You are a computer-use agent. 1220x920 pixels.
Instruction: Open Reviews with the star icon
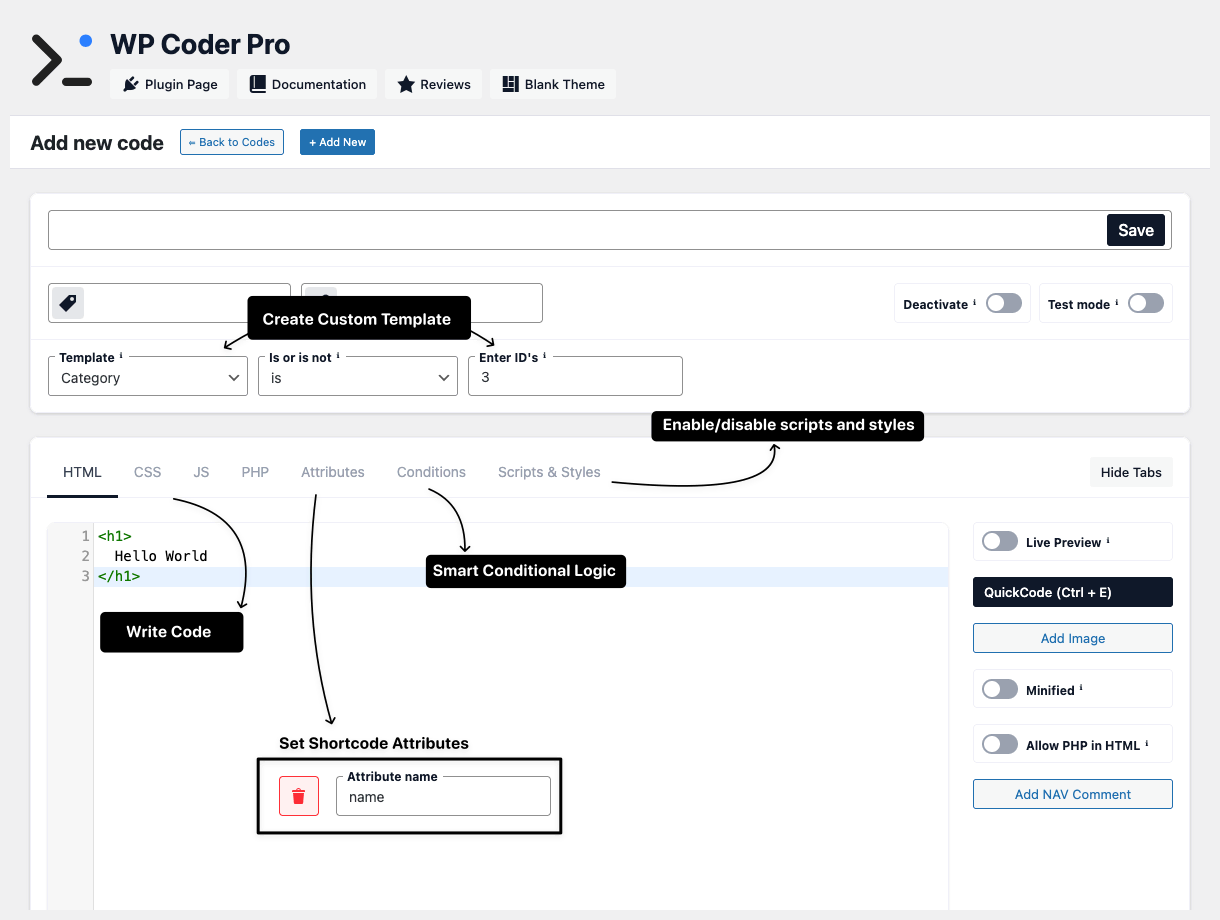(x=434, y=84)
